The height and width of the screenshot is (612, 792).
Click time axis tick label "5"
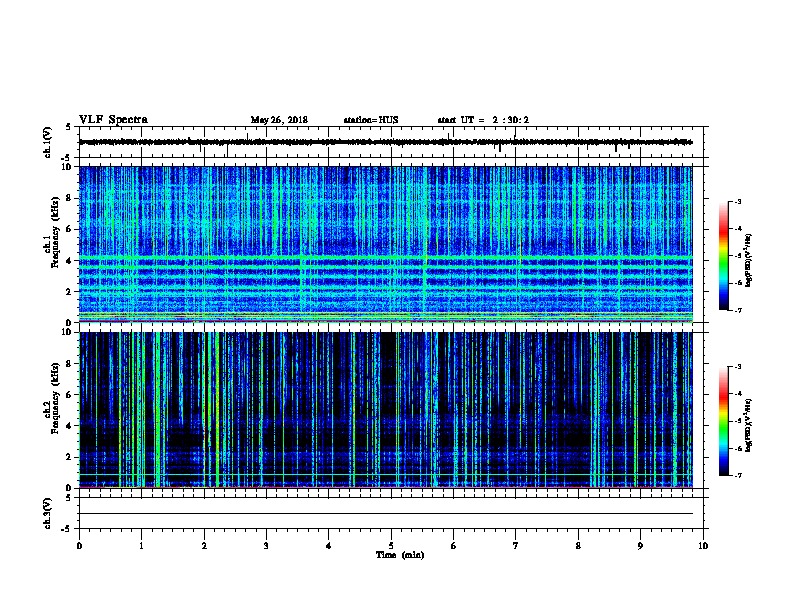[391, 546]
